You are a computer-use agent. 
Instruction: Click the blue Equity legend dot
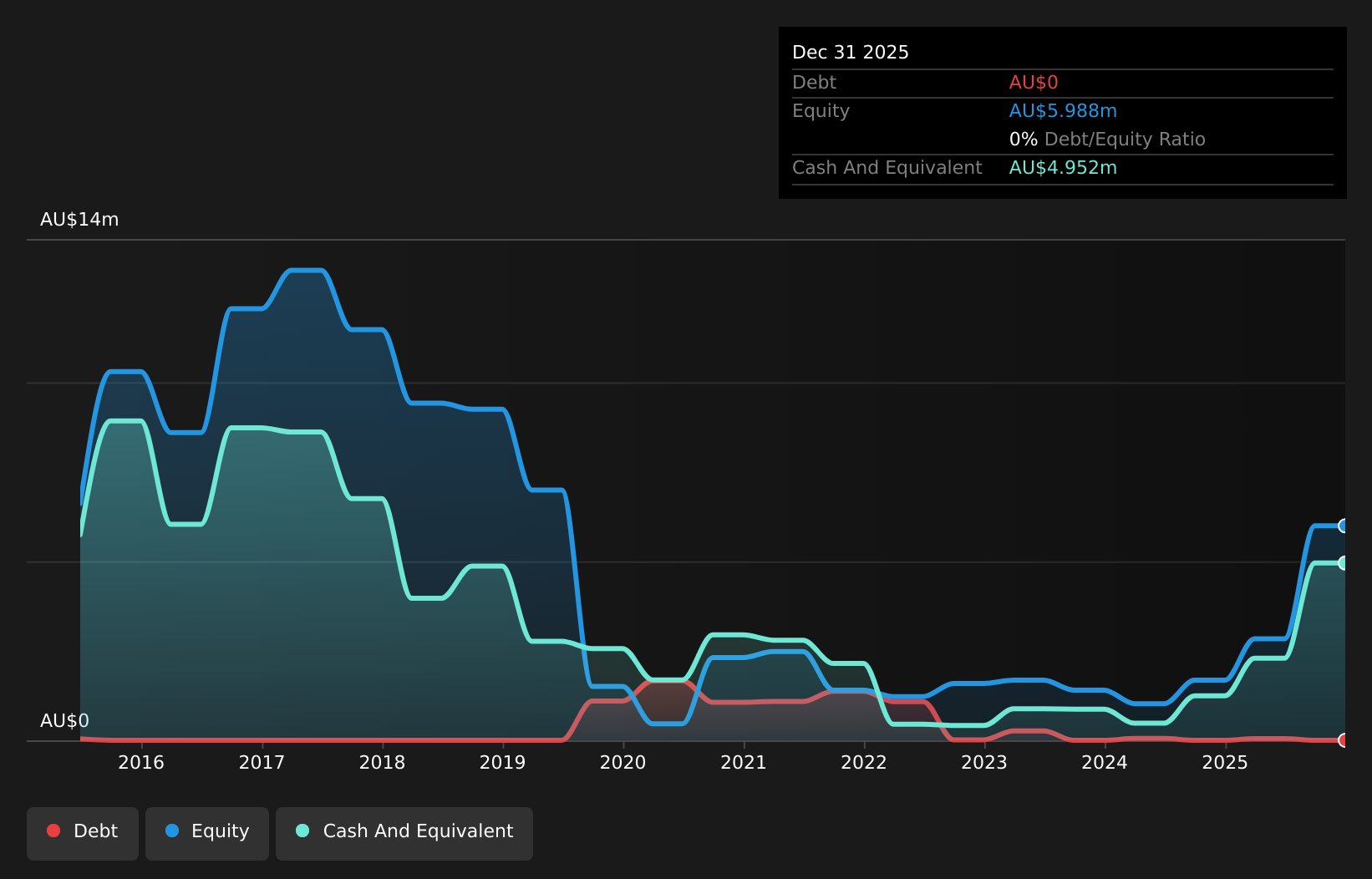pos(172,831)
